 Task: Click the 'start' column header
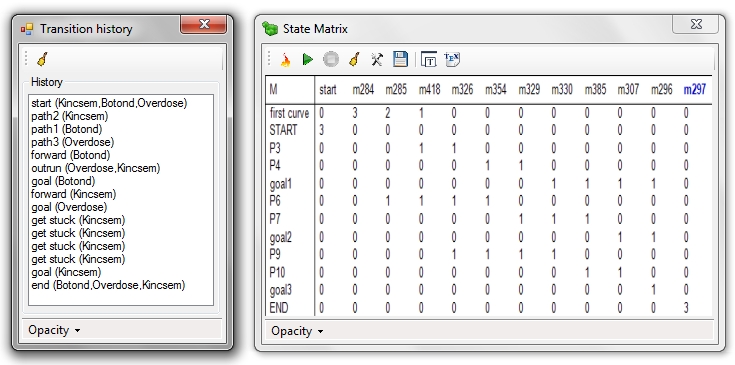(x=328, y=89)
